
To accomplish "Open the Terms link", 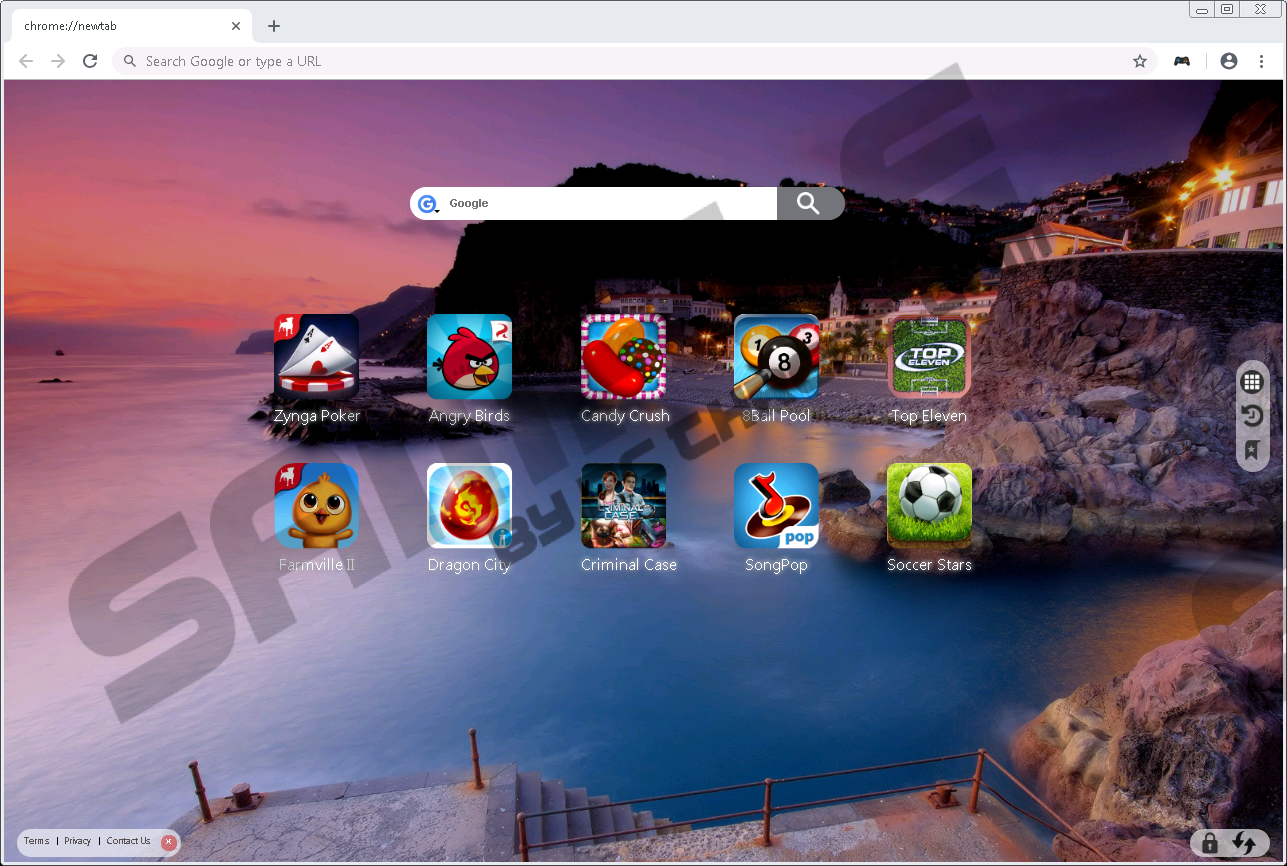I will click(36, 841).
